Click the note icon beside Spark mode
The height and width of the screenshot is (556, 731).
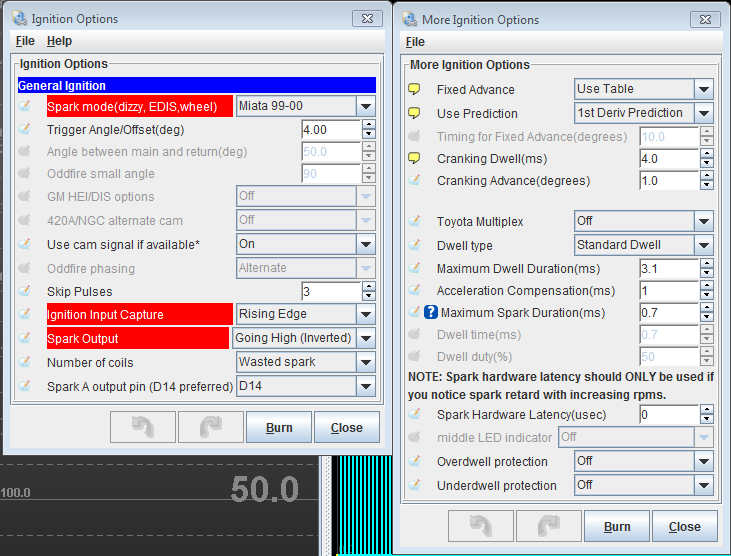(x=26, y=106)
